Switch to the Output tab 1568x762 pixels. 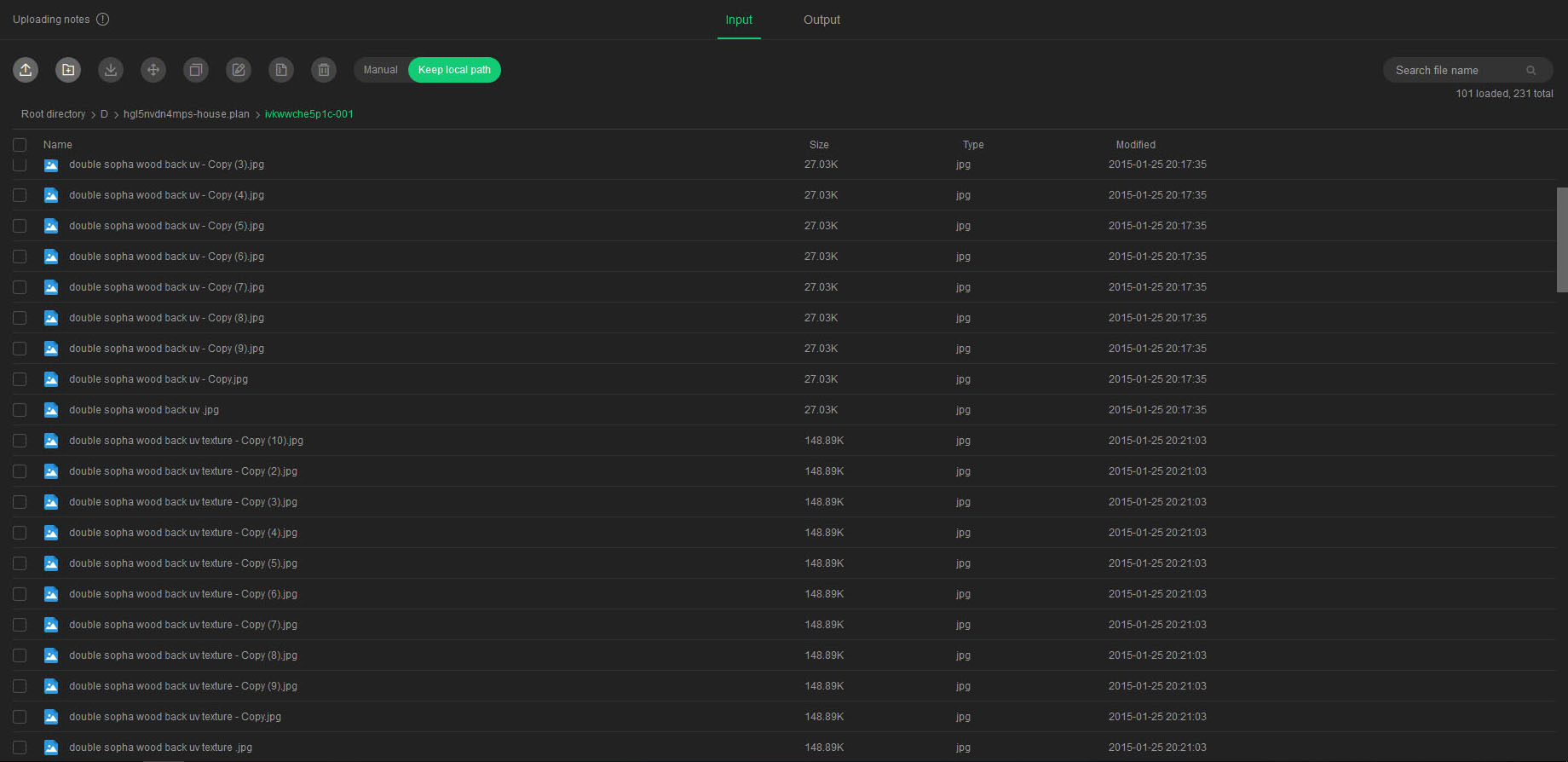pyautogui.click(x=821, y=20)
